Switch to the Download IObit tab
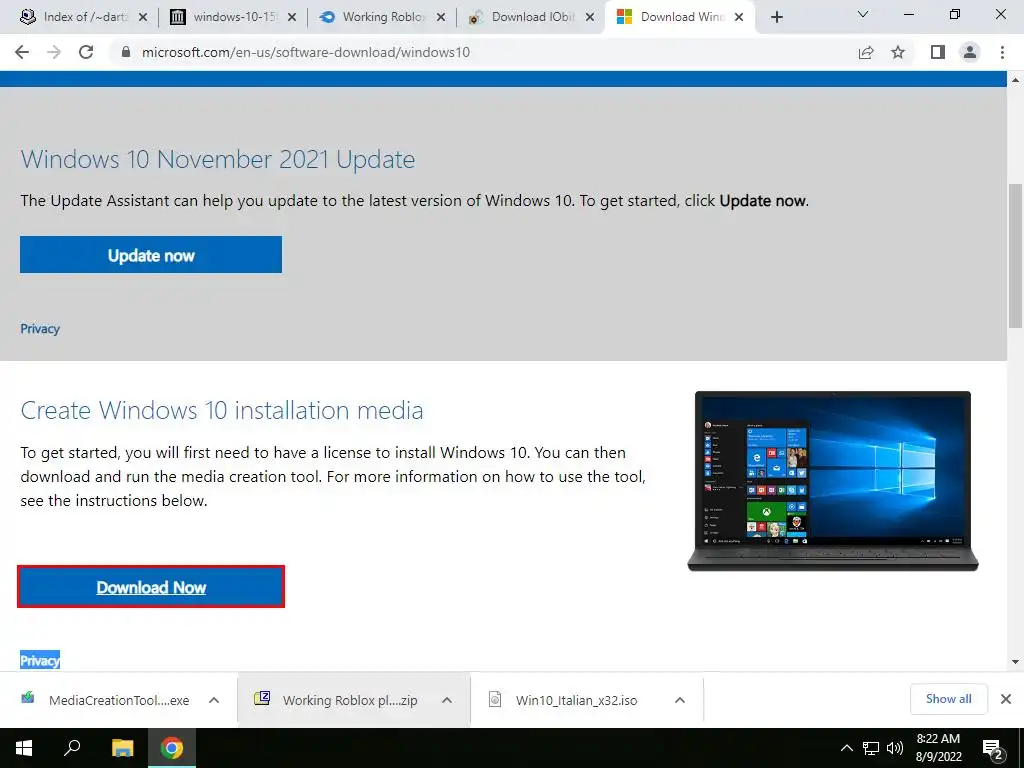Screen dimensions: 1024x768 [531, 17]
